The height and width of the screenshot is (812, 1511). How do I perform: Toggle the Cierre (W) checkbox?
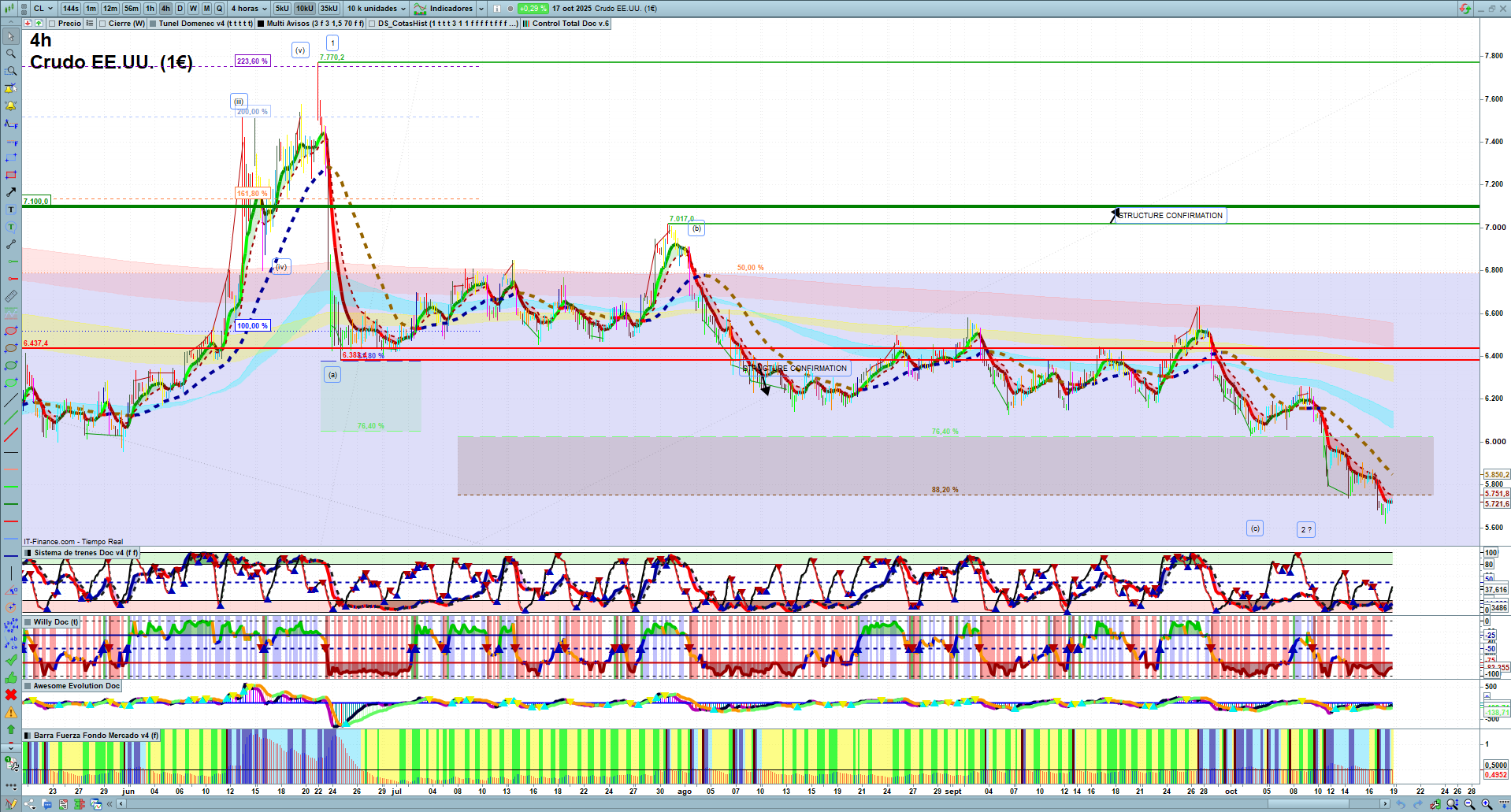click(102, 24)
